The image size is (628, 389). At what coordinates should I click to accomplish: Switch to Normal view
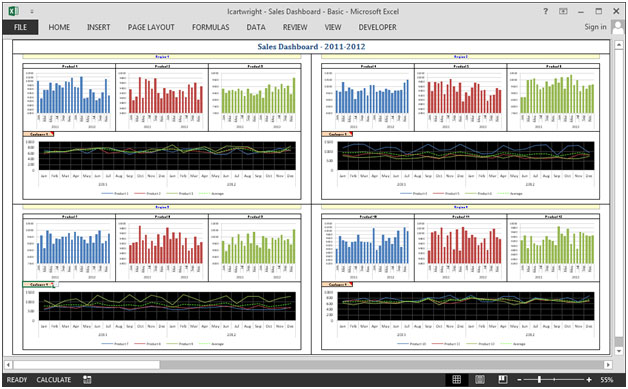pos(457,379)
